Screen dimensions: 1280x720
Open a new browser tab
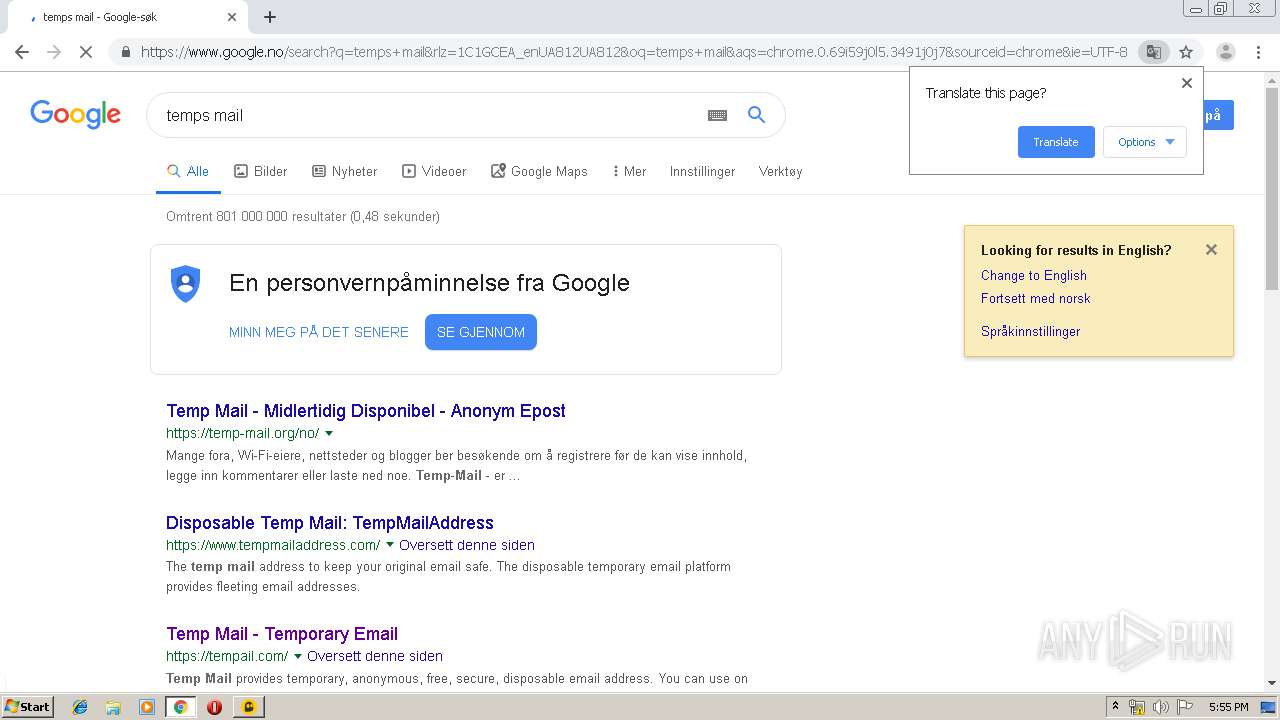(270, 17)
